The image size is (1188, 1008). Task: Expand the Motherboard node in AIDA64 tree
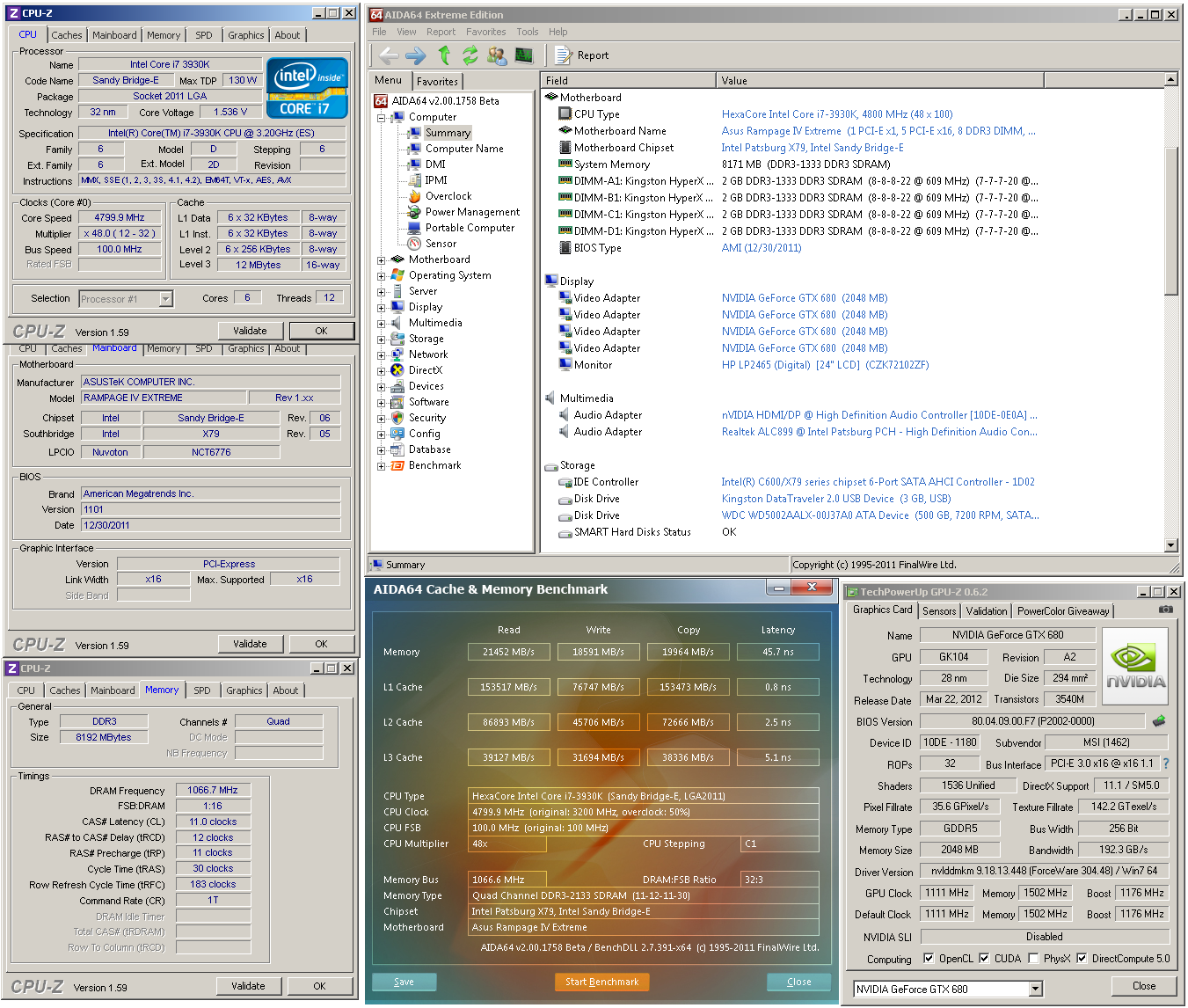(x=382, y=259)
